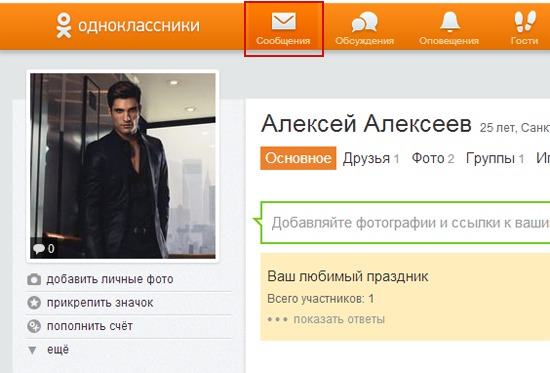The image size is (550, 373).
Task: Click the добавить личные фото link
Action: [110, 279]
